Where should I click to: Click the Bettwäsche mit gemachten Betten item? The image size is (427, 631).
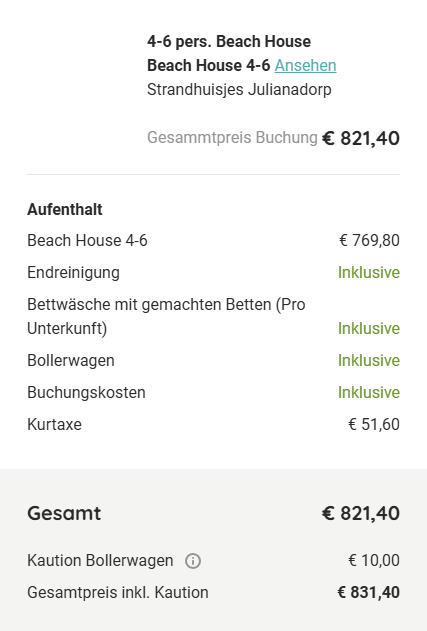166,316
